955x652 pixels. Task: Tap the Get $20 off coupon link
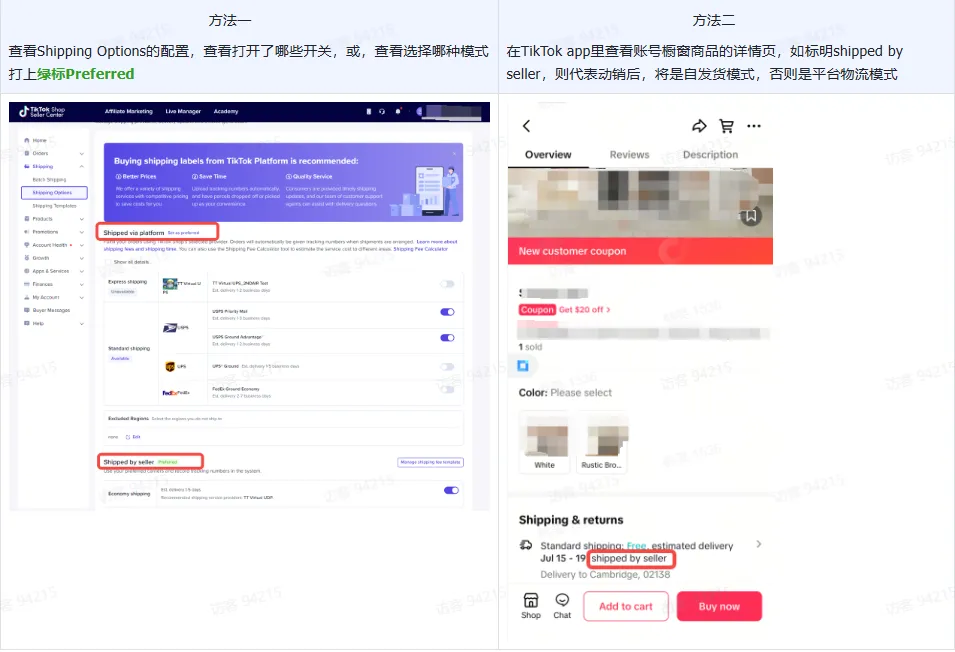click(x=584, y=309)
